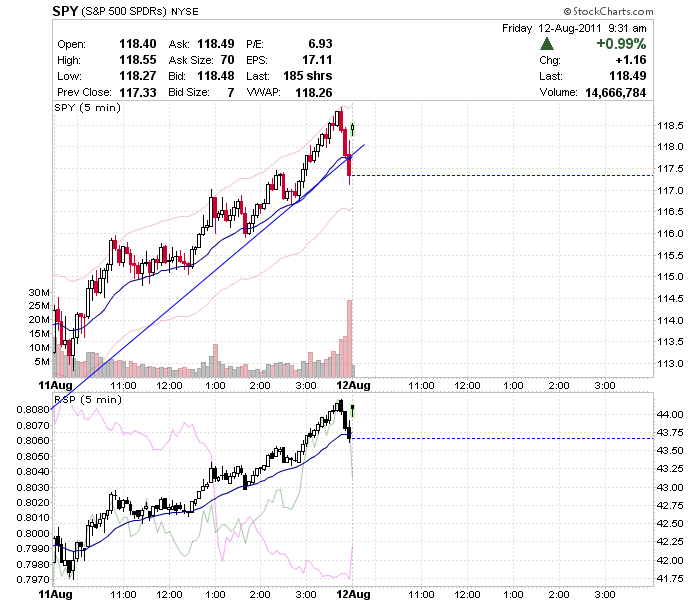Click the NYSE exchange label
Screen dimensions: 700x603
185,12
